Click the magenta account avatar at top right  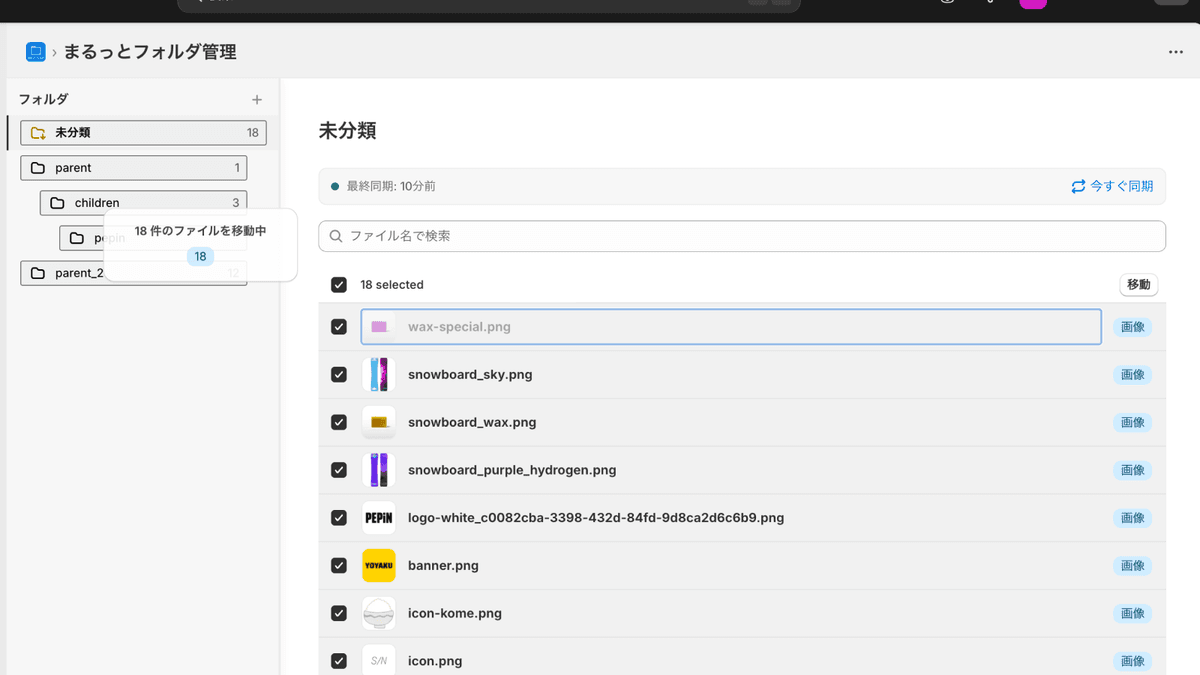point(1033,4)
